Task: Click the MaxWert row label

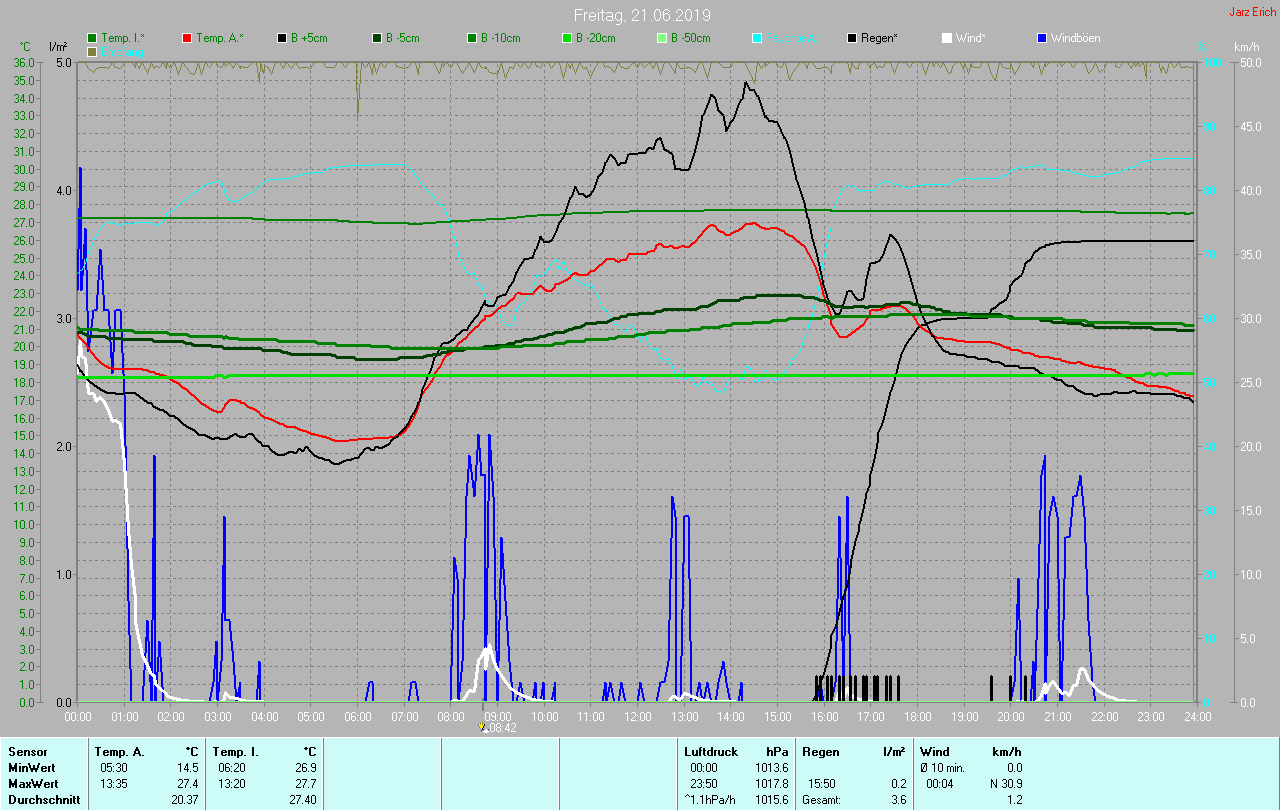Action: point(31,783)
